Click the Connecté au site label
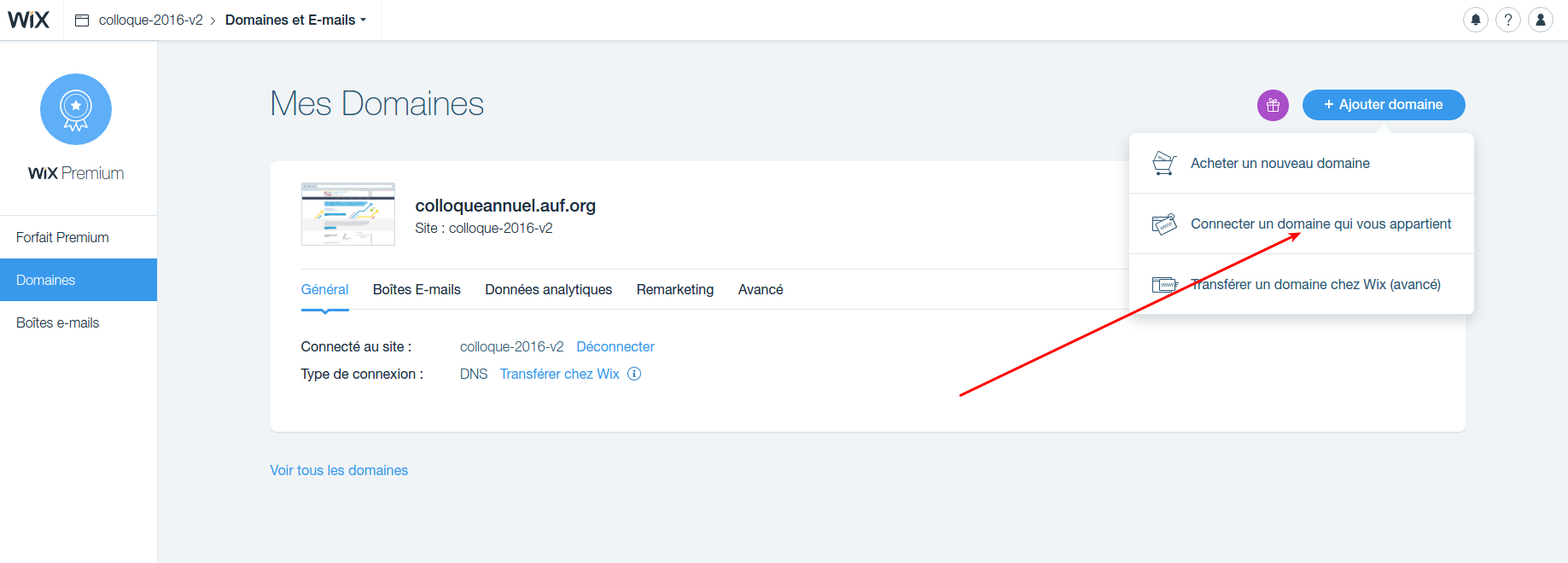Screen dimensions: 1568x563 (x=356, y=346)
